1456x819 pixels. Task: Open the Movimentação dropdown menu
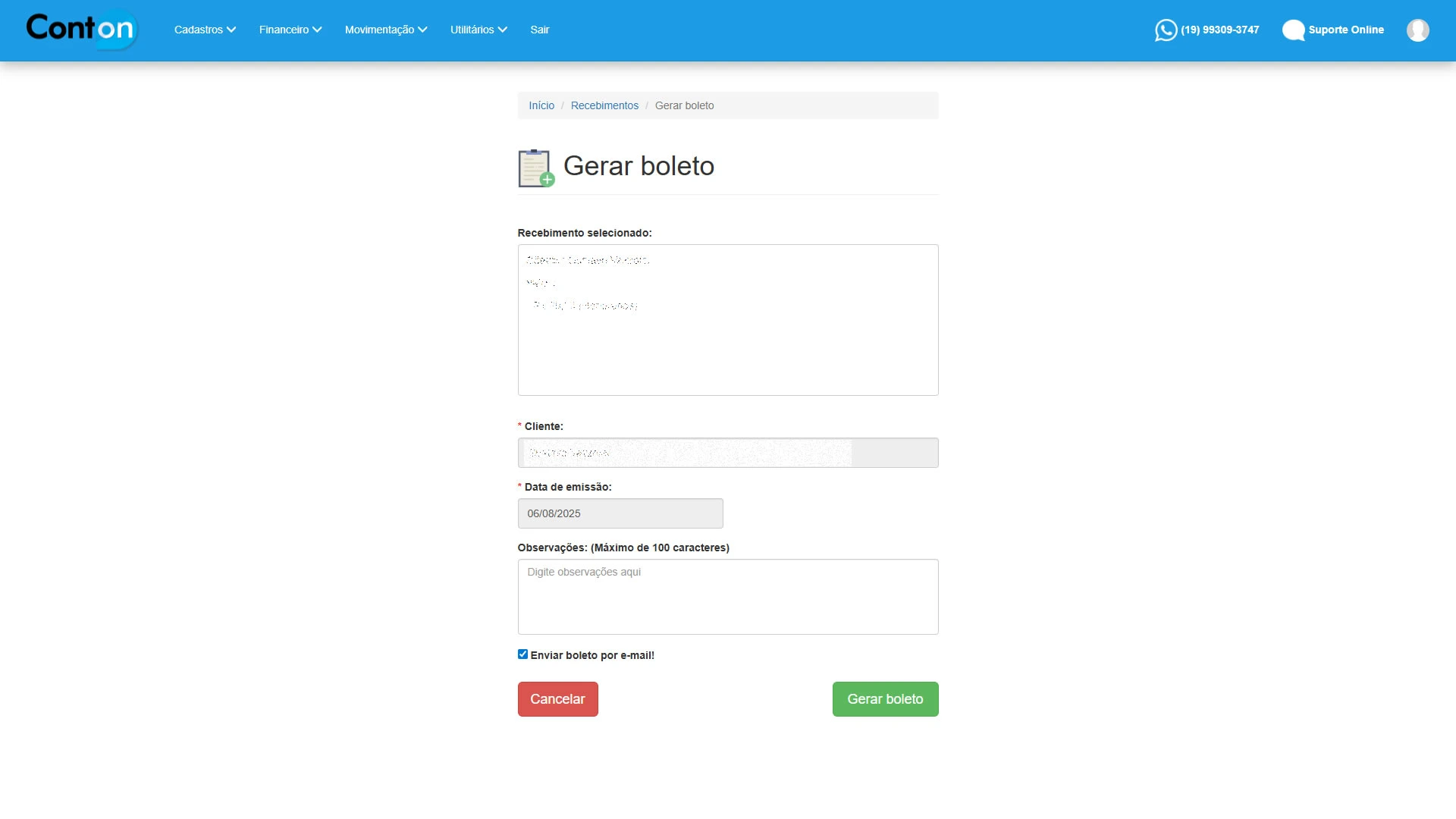(x=386, y=30)
